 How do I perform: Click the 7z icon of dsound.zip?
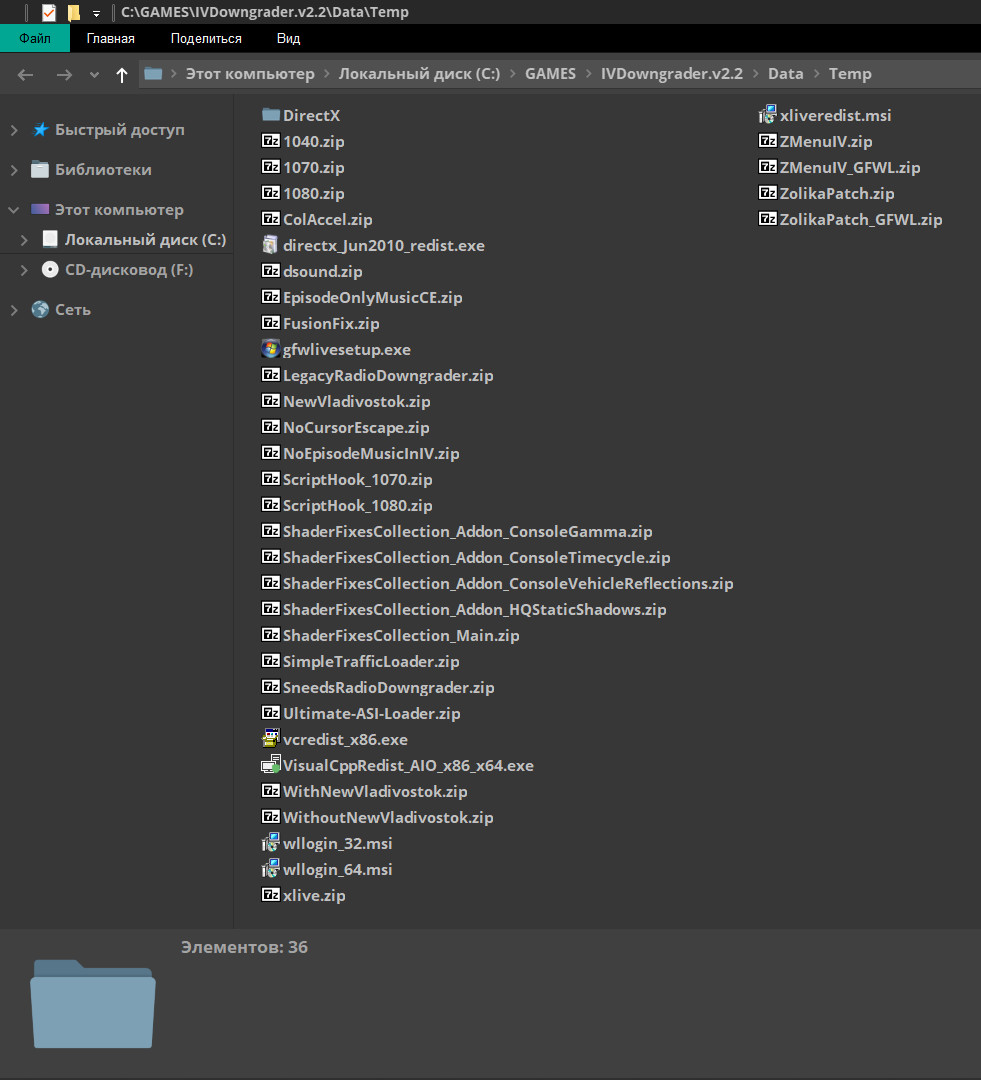coord(271,271)
